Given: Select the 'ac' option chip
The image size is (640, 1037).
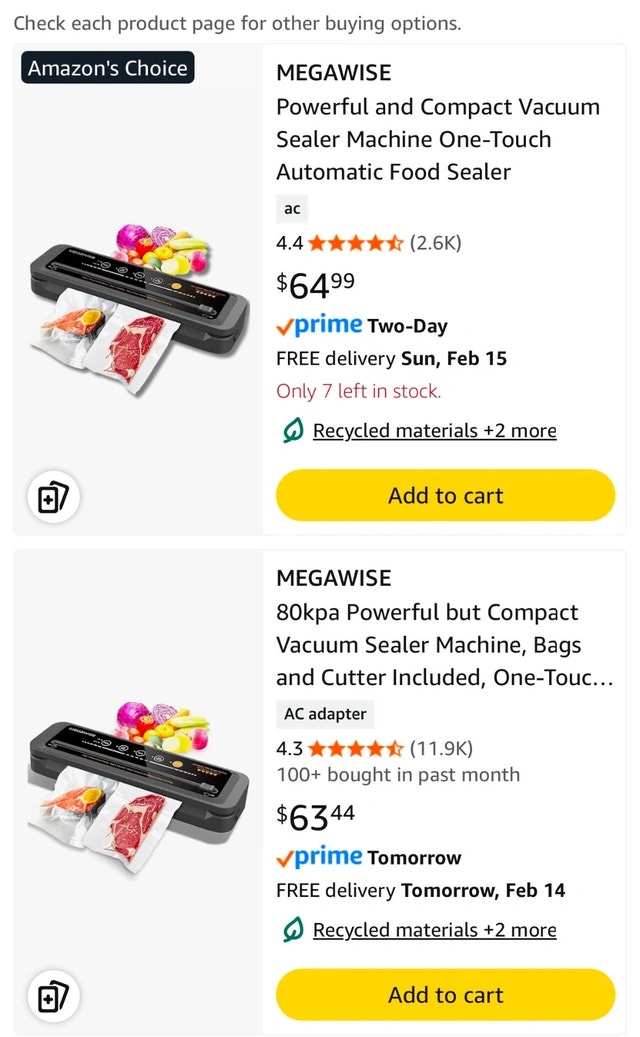Looking at the screenshot, I should 292,209.
